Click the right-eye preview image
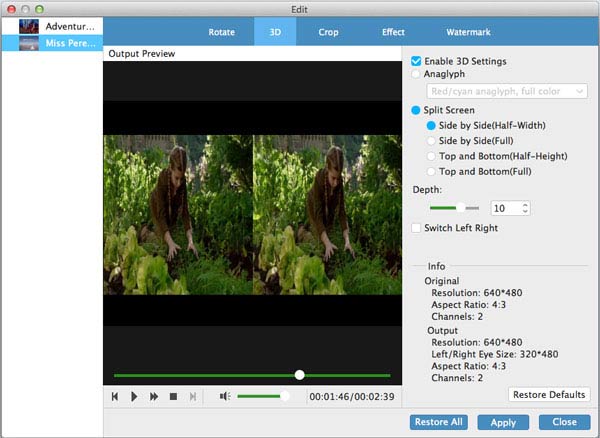Viewport: 600px width, 438px height. tap(328, 215)
